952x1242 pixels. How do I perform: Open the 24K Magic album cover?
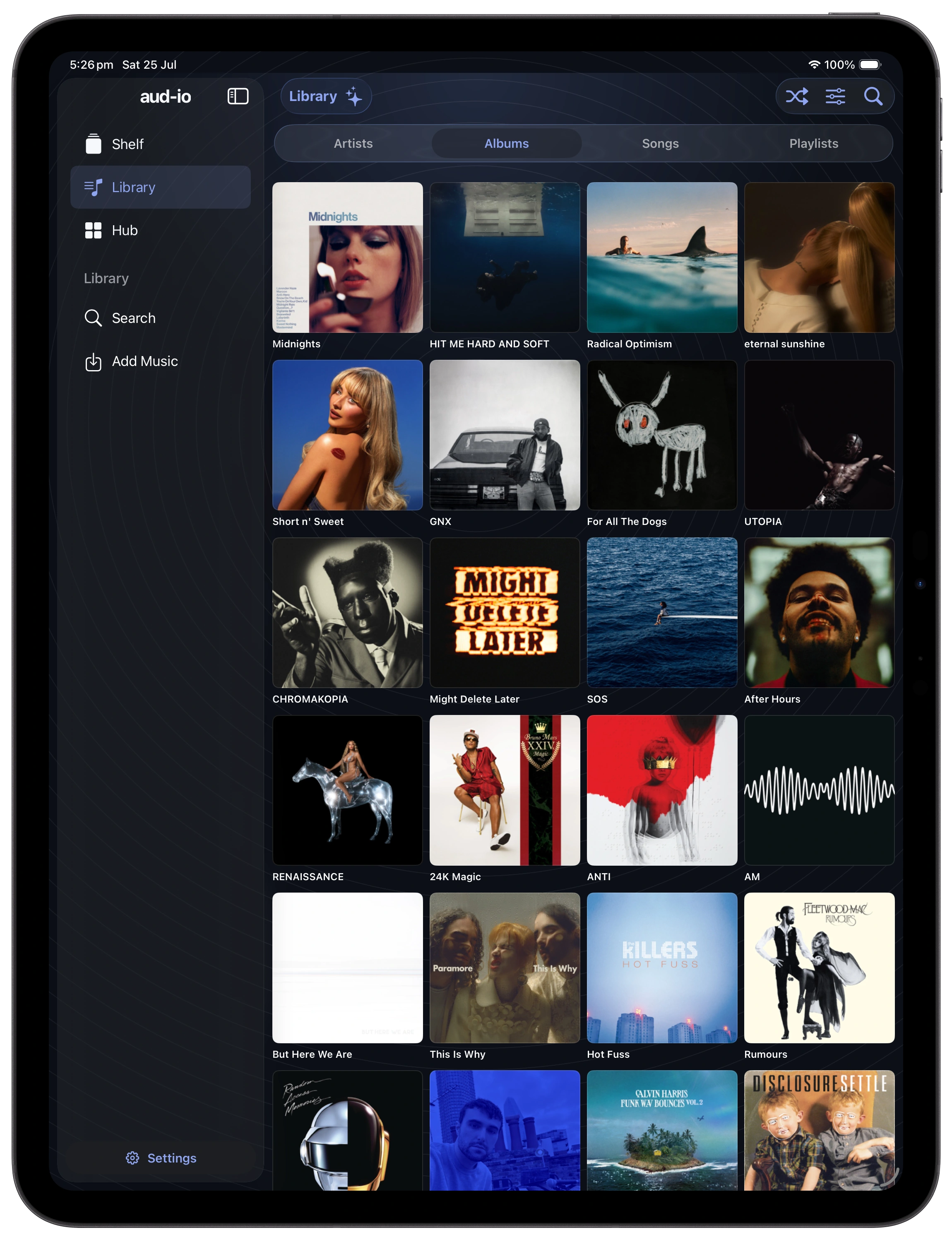pyautogui.click(x=505, y=790)
